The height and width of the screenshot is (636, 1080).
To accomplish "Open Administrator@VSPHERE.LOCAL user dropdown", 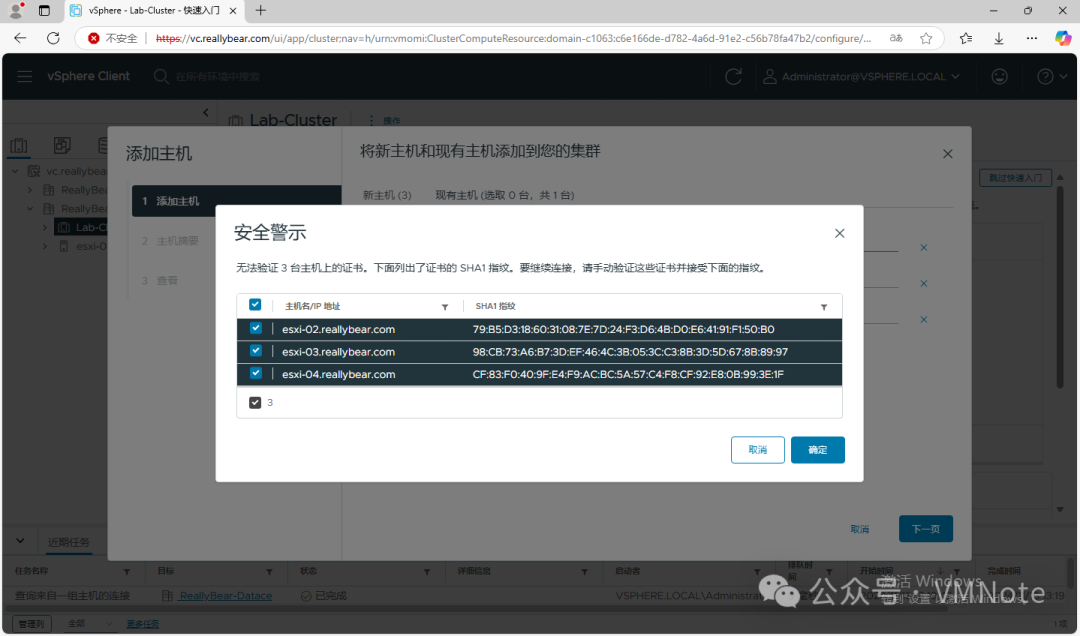I will 861,76.
